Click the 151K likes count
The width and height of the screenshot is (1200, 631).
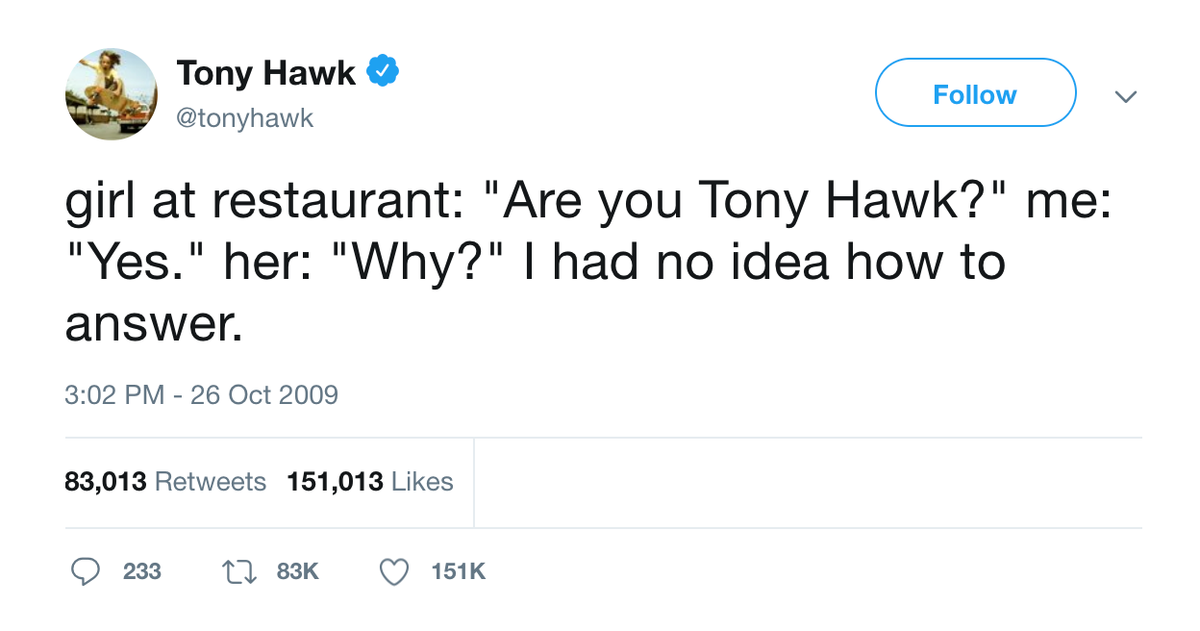pyautogui.click(x=459, y=571)
